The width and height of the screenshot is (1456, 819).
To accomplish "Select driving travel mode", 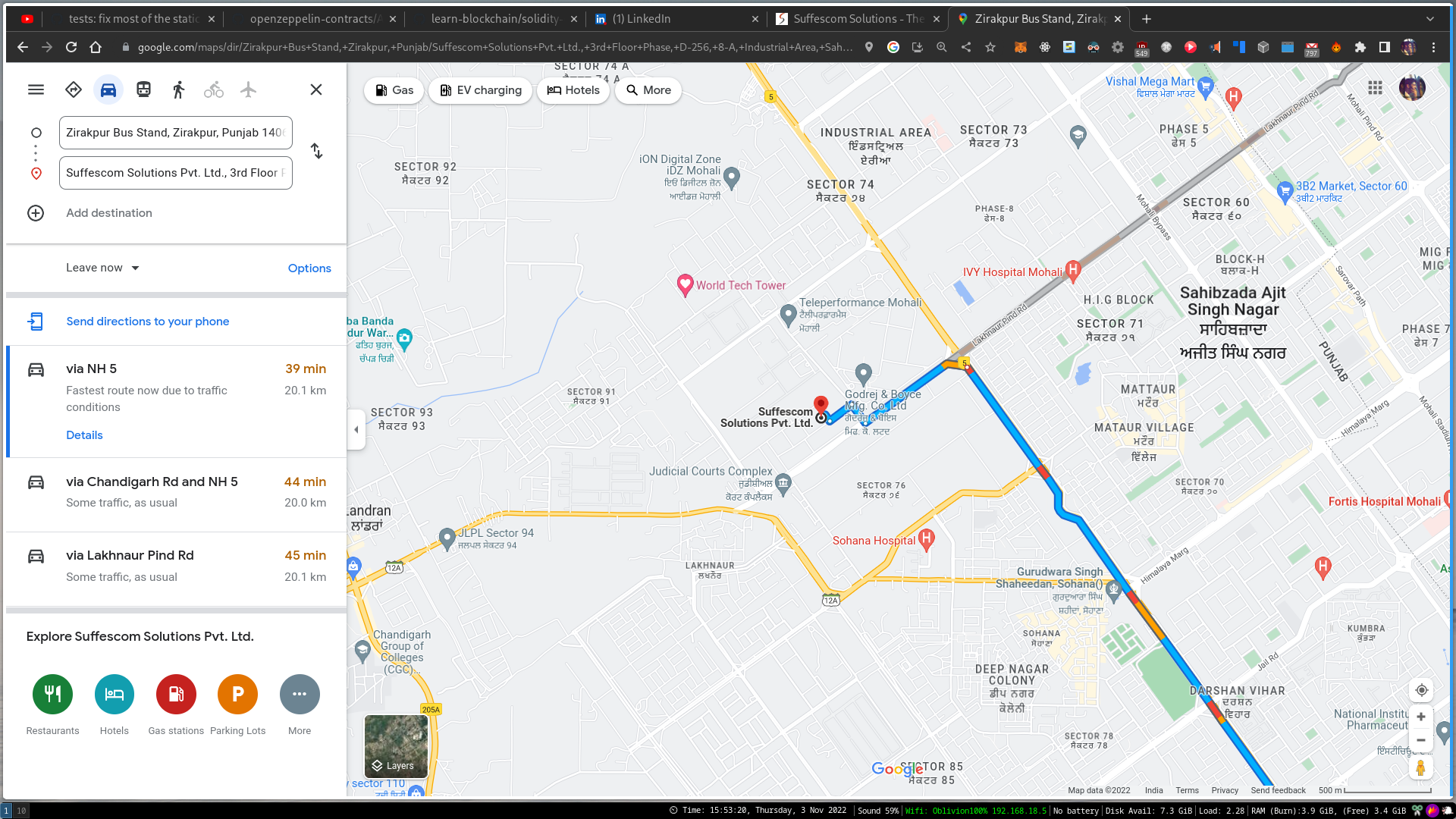I will click(x=108, y=89).
